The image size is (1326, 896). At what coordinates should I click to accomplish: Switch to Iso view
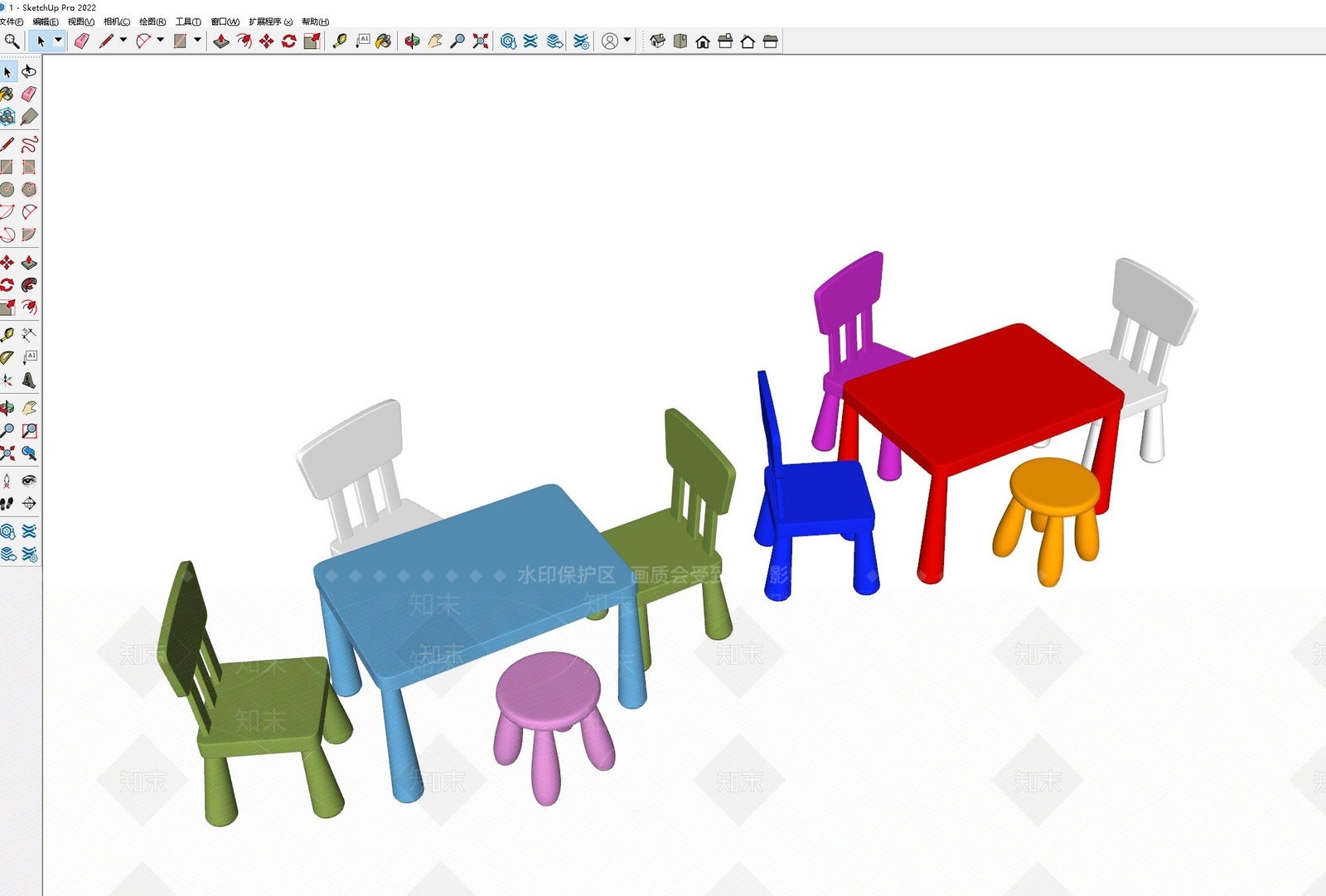(658, 41)
